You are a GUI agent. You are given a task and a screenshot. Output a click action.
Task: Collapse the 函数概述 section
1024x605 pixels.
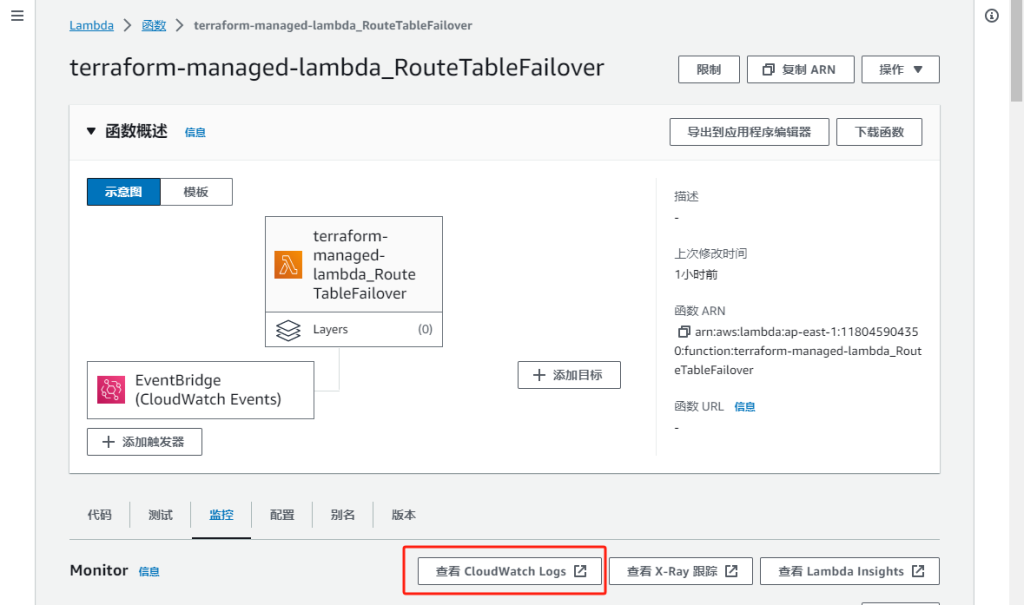pyautogui.click(x=92, y=131)
